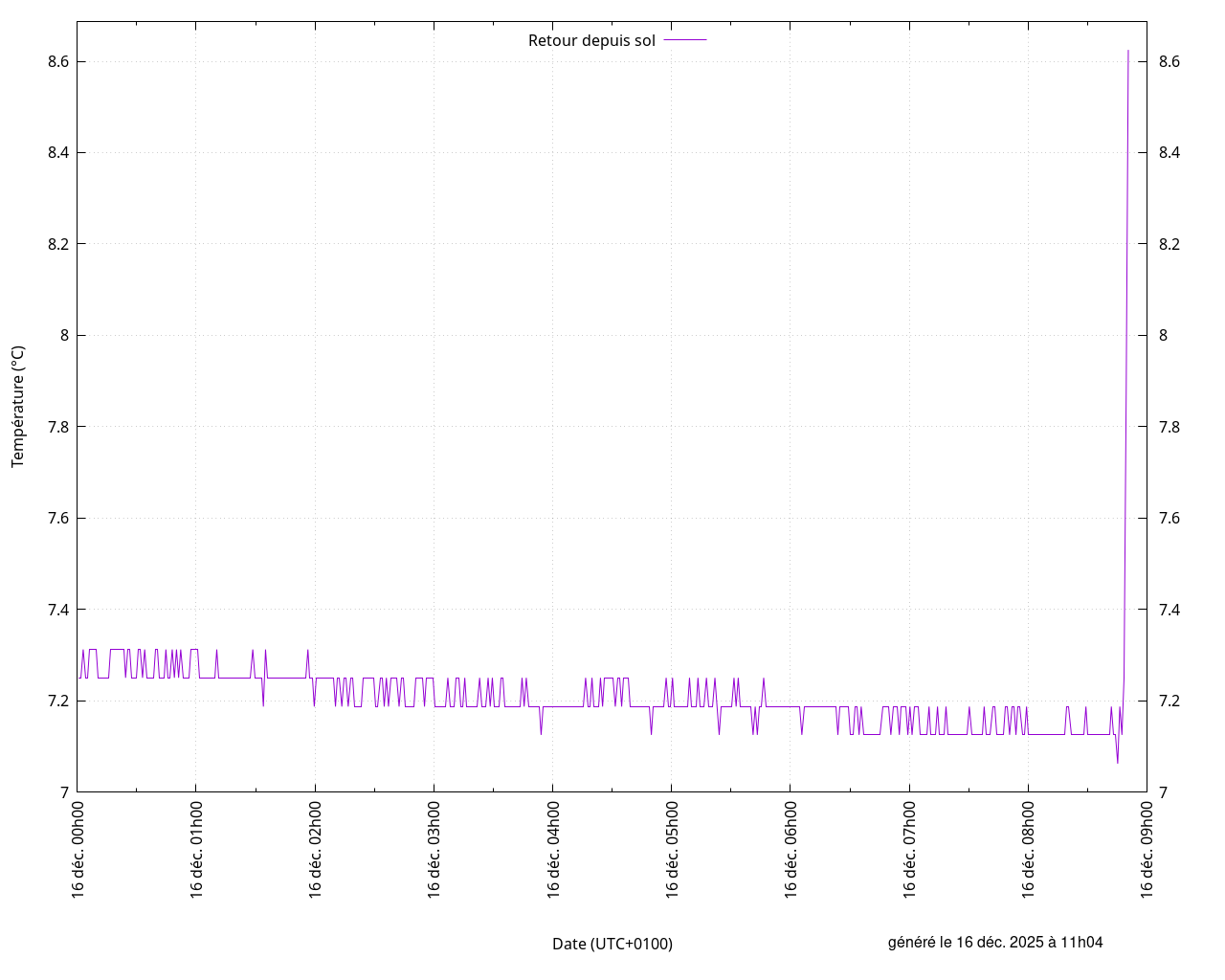Click the 8.6 label on left axis
The image size is (1225, 980).
tap(56, 62)
